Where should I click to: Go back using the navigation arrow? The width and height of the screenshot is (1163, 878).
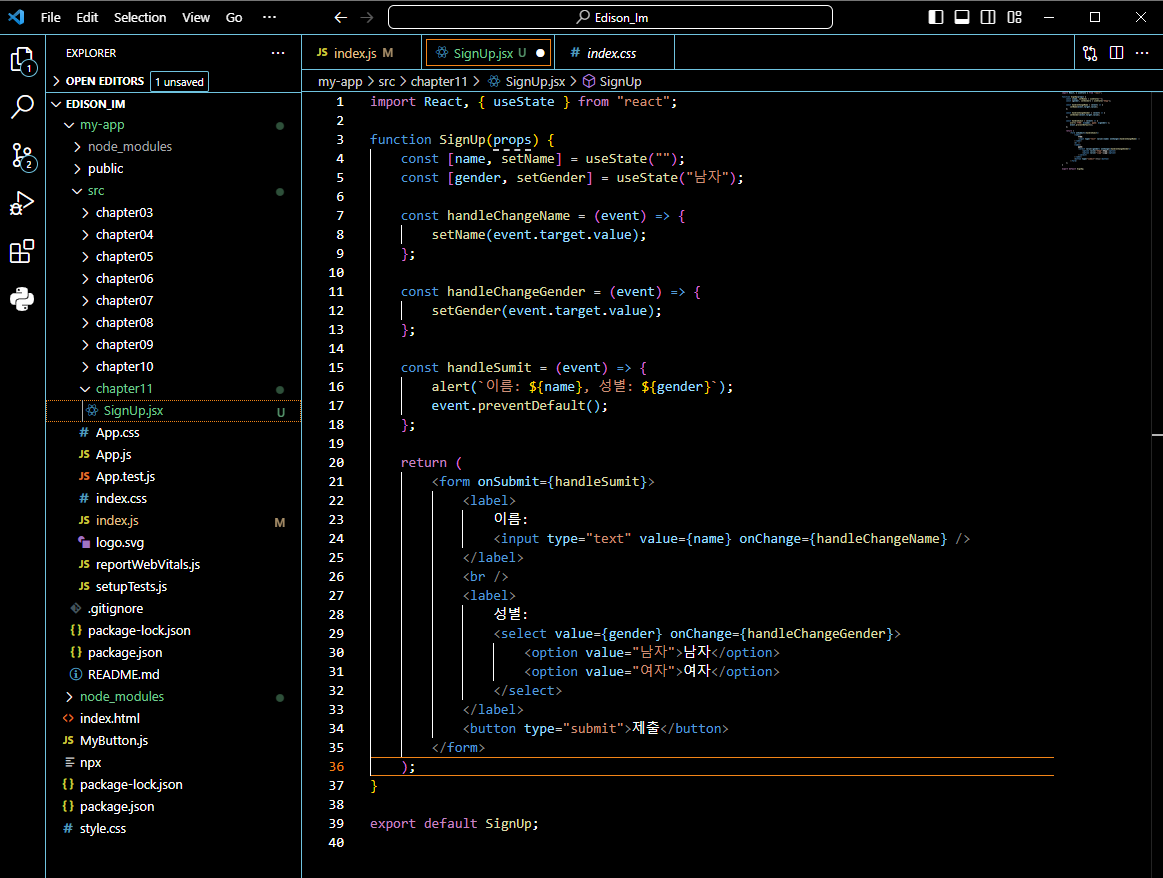pyautogui.click(x=341, y=17)
